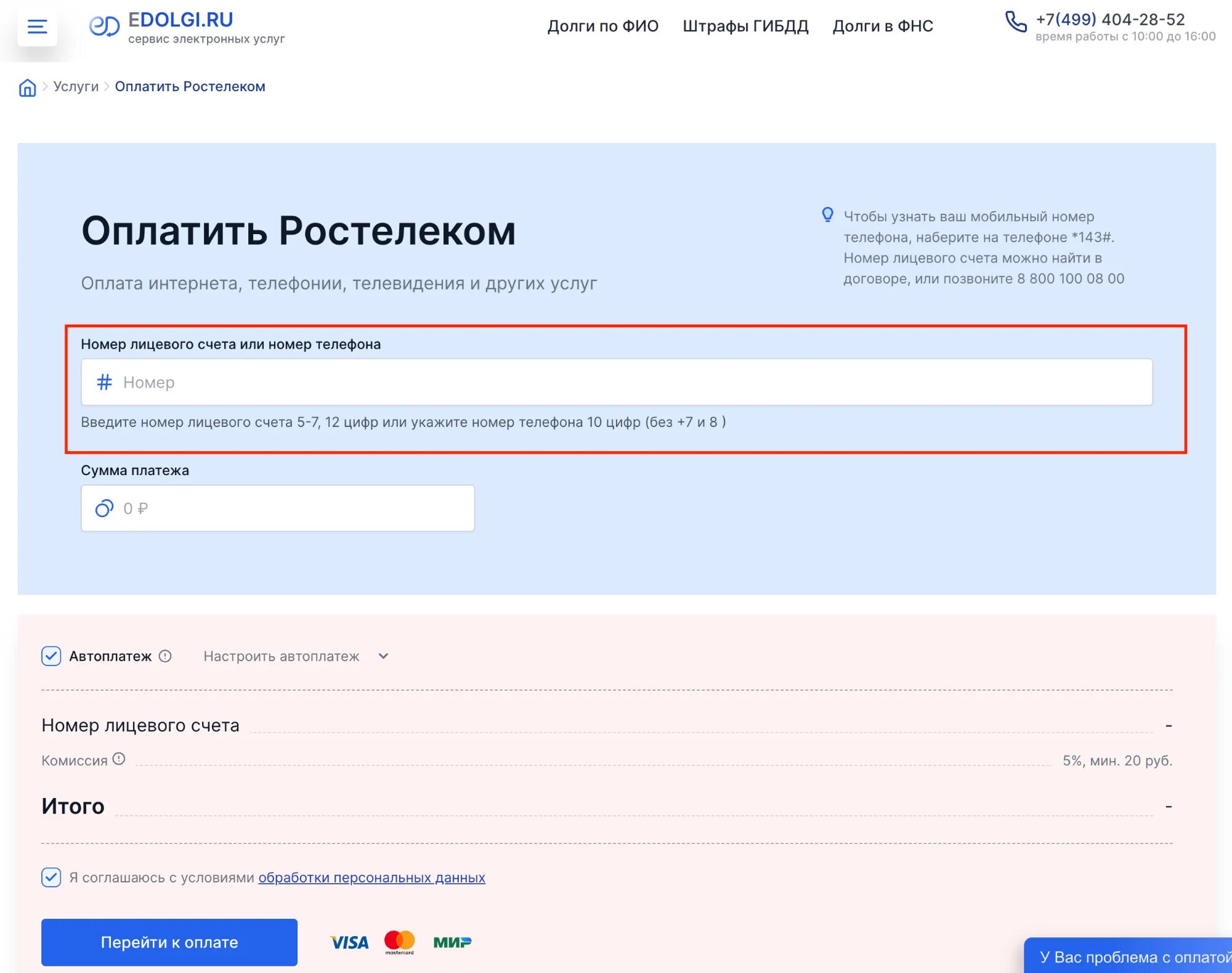
Task: Click the home icon in the breadcrumb
Action: tap(26, 88)
